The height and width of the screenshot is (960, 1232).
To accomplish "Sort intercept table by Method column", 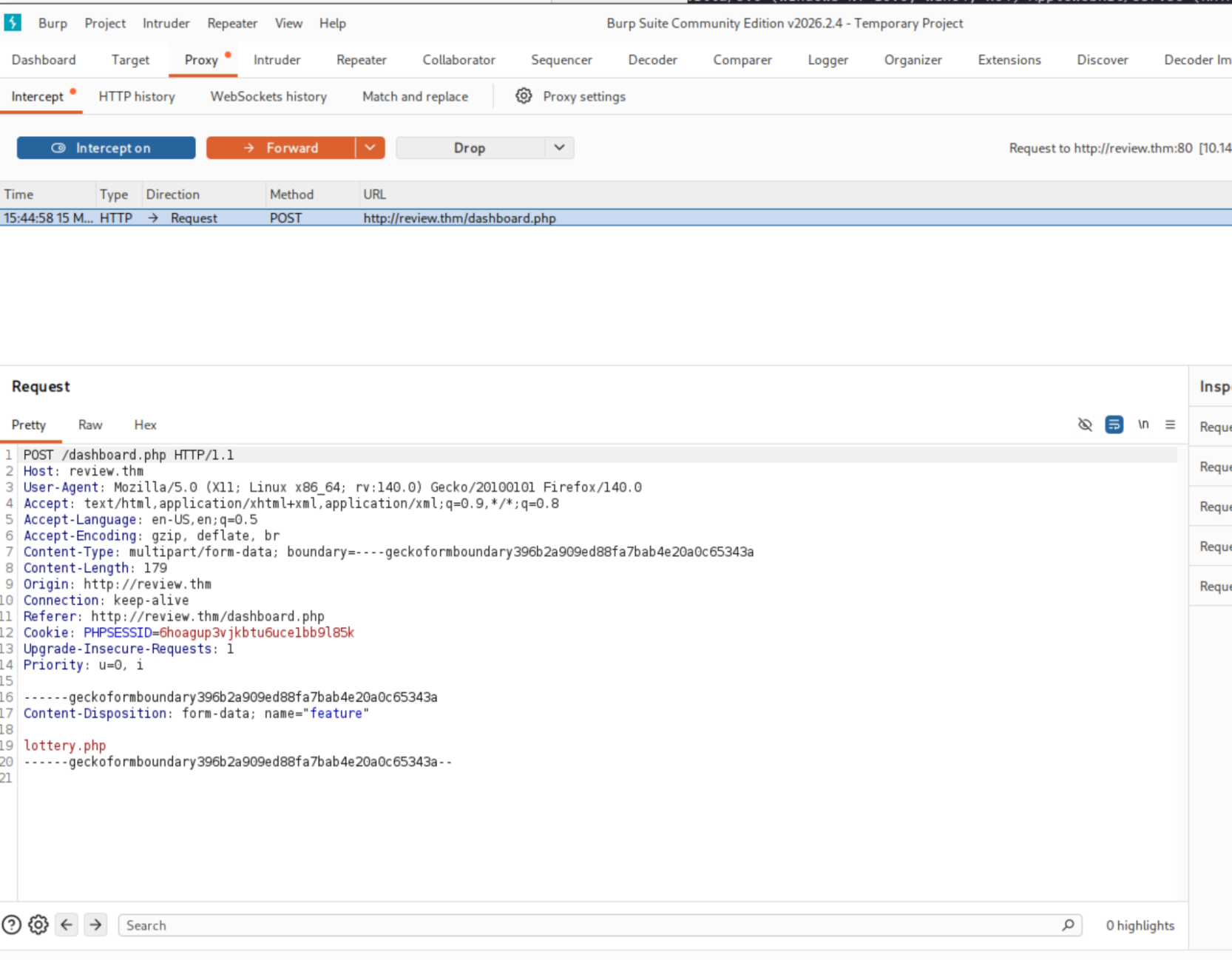I will (x=313, y=195).
